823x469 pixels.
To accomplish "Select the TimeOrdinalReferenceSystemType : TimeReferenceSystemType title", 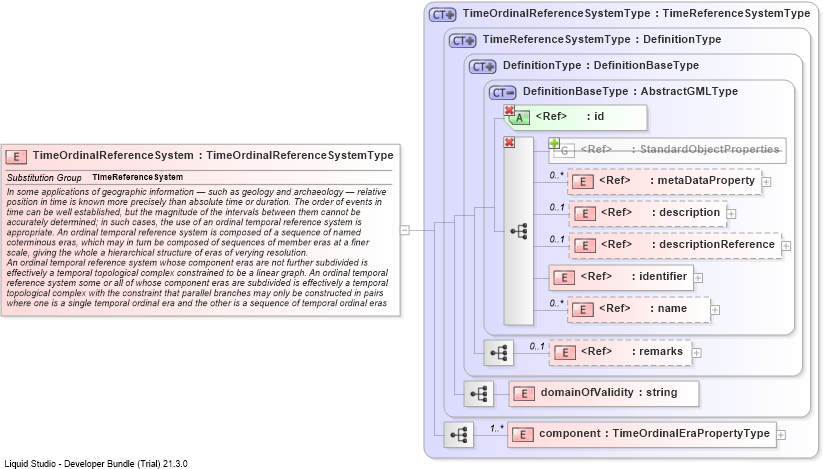I will click(636, 14).
